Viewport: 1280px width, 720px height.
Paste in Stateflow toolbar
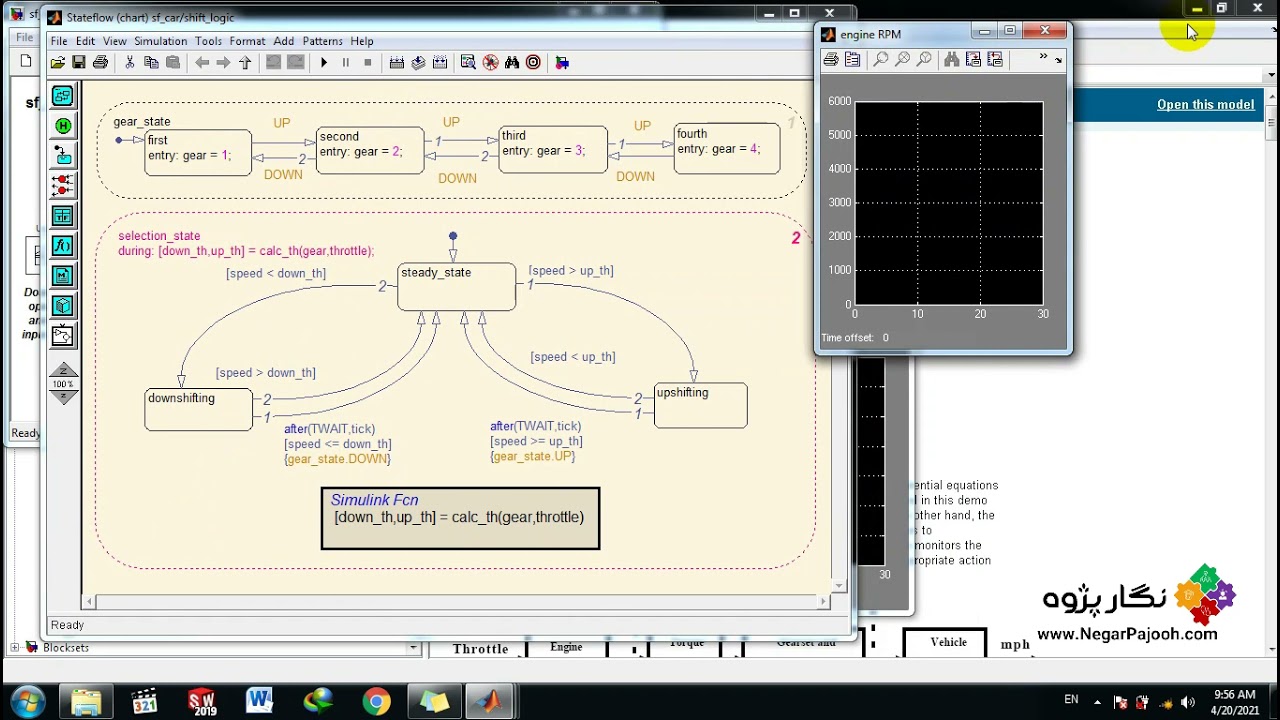click(173, 62)
